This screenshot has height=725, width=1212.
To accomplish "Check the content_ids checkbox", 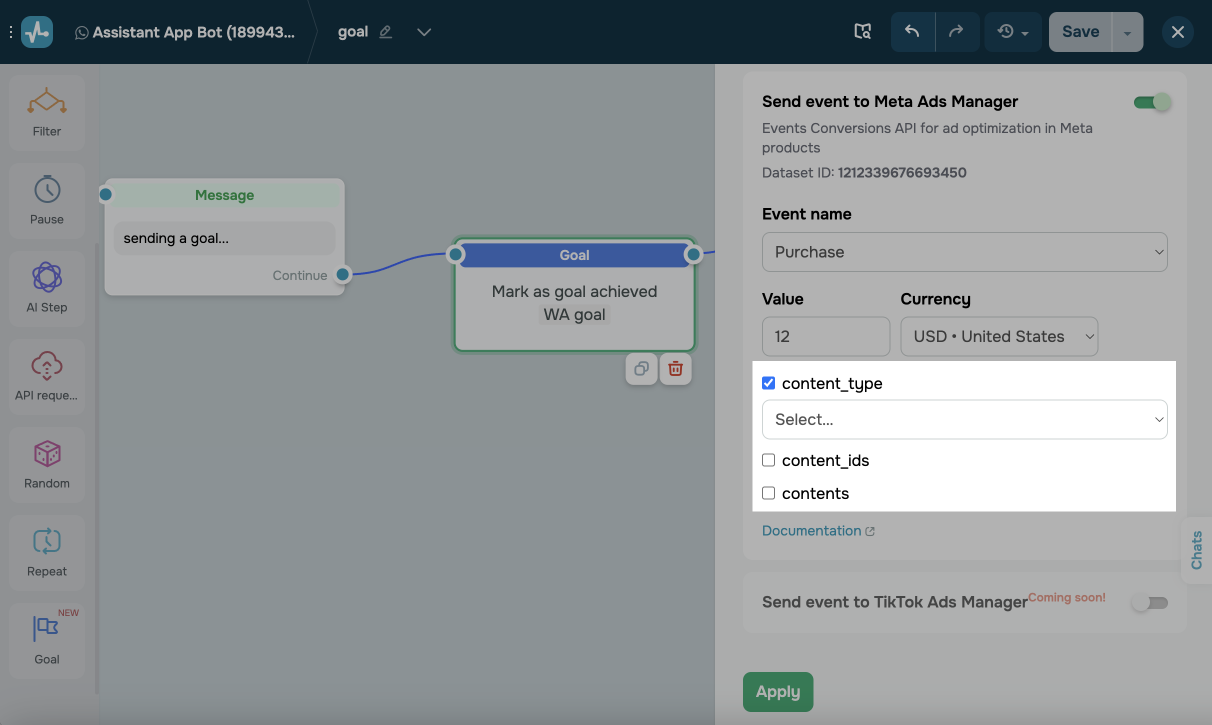I will (769, 460).
